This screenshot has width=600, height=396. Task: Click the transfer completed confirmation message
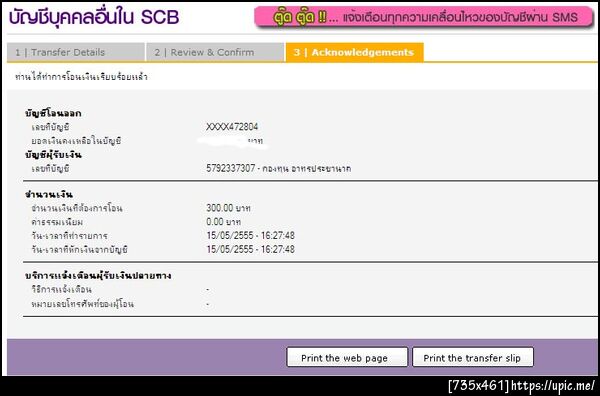coord(81,77)
